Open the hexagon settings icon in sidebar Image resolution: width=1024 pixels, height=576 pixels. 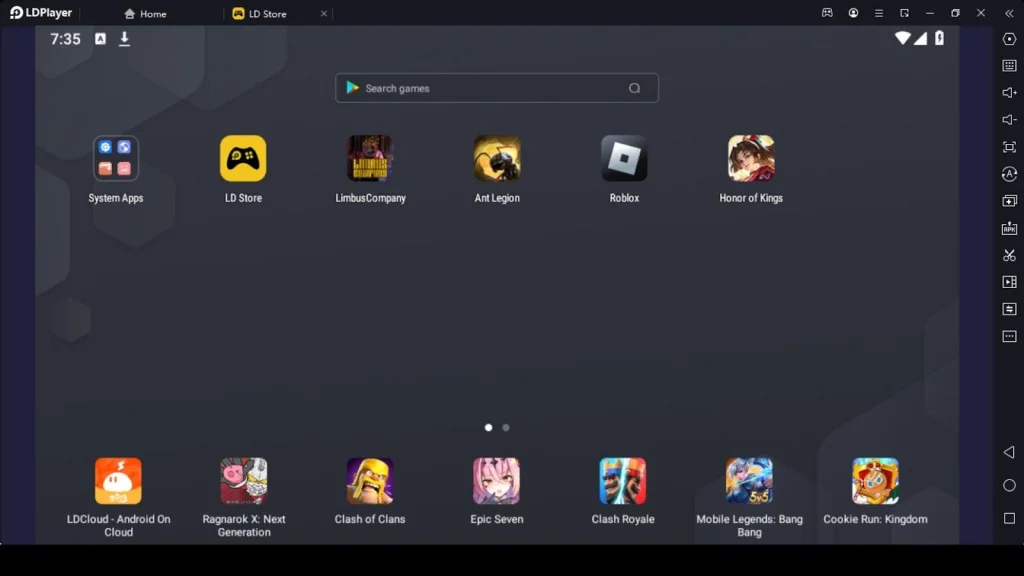coord(1009,39)
